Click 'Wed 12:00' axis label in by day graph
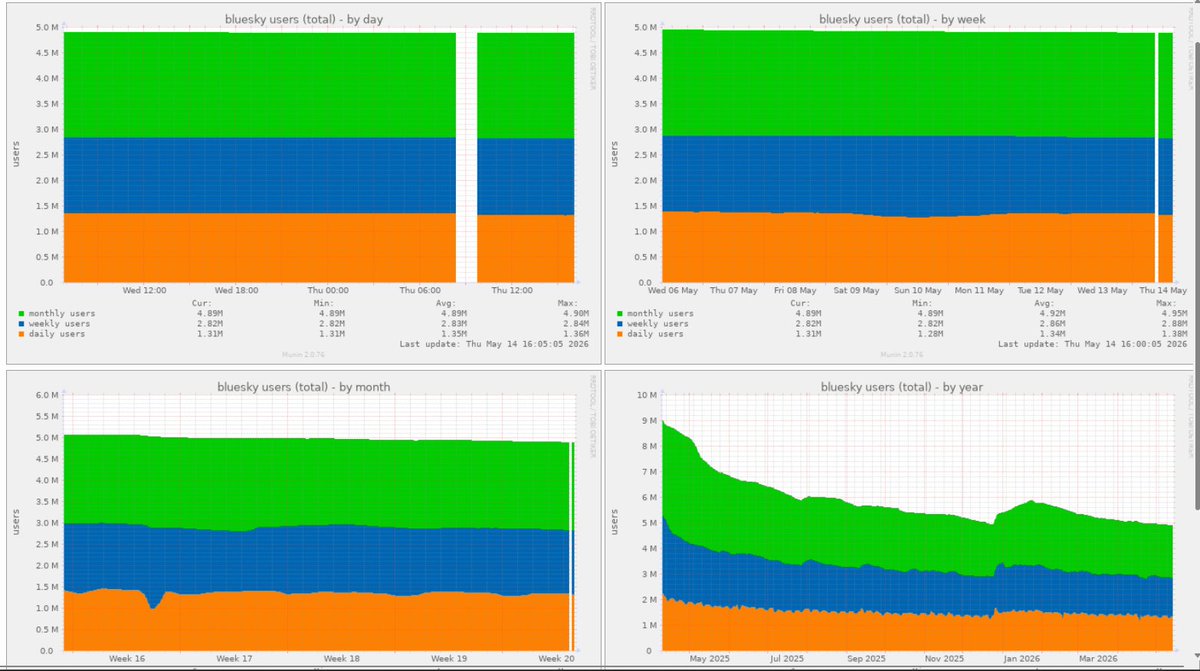The width and height of the screenshot is (1200, 671). click(144, 291)
